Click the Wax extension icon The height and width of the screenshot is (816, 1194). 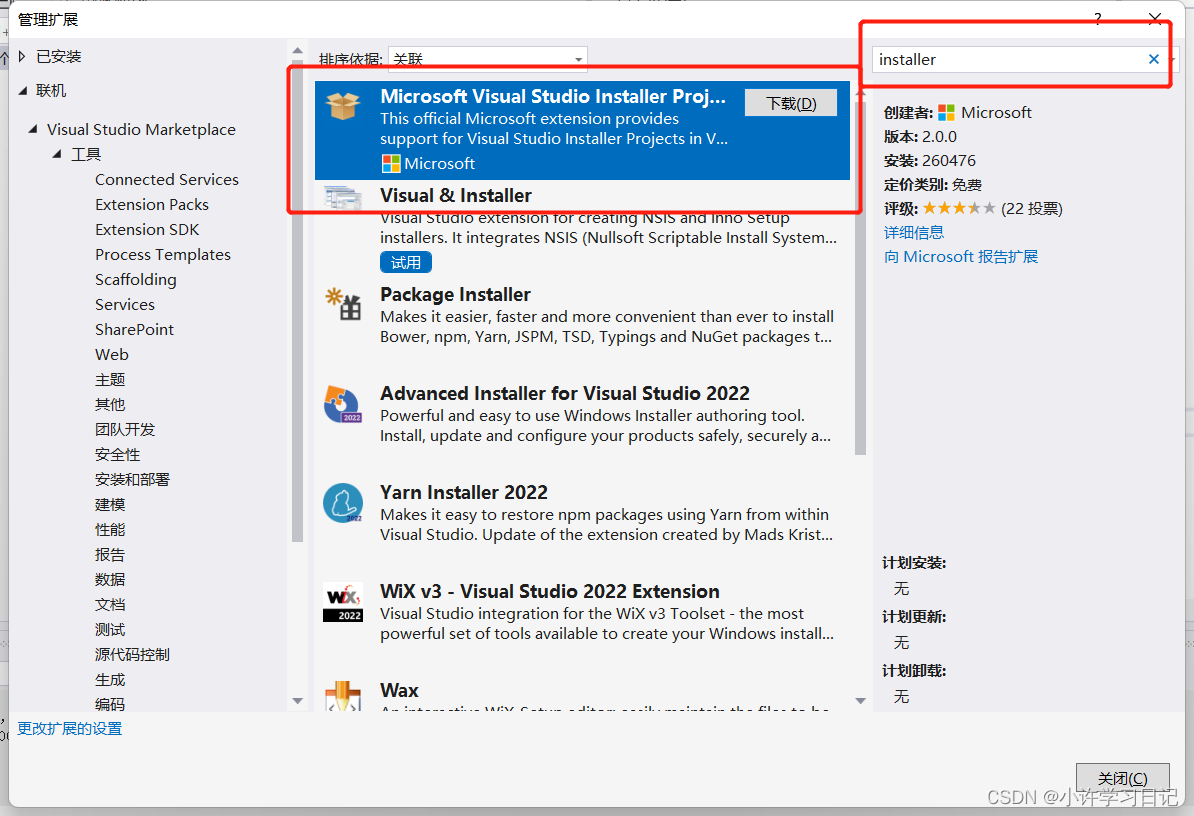343,696
